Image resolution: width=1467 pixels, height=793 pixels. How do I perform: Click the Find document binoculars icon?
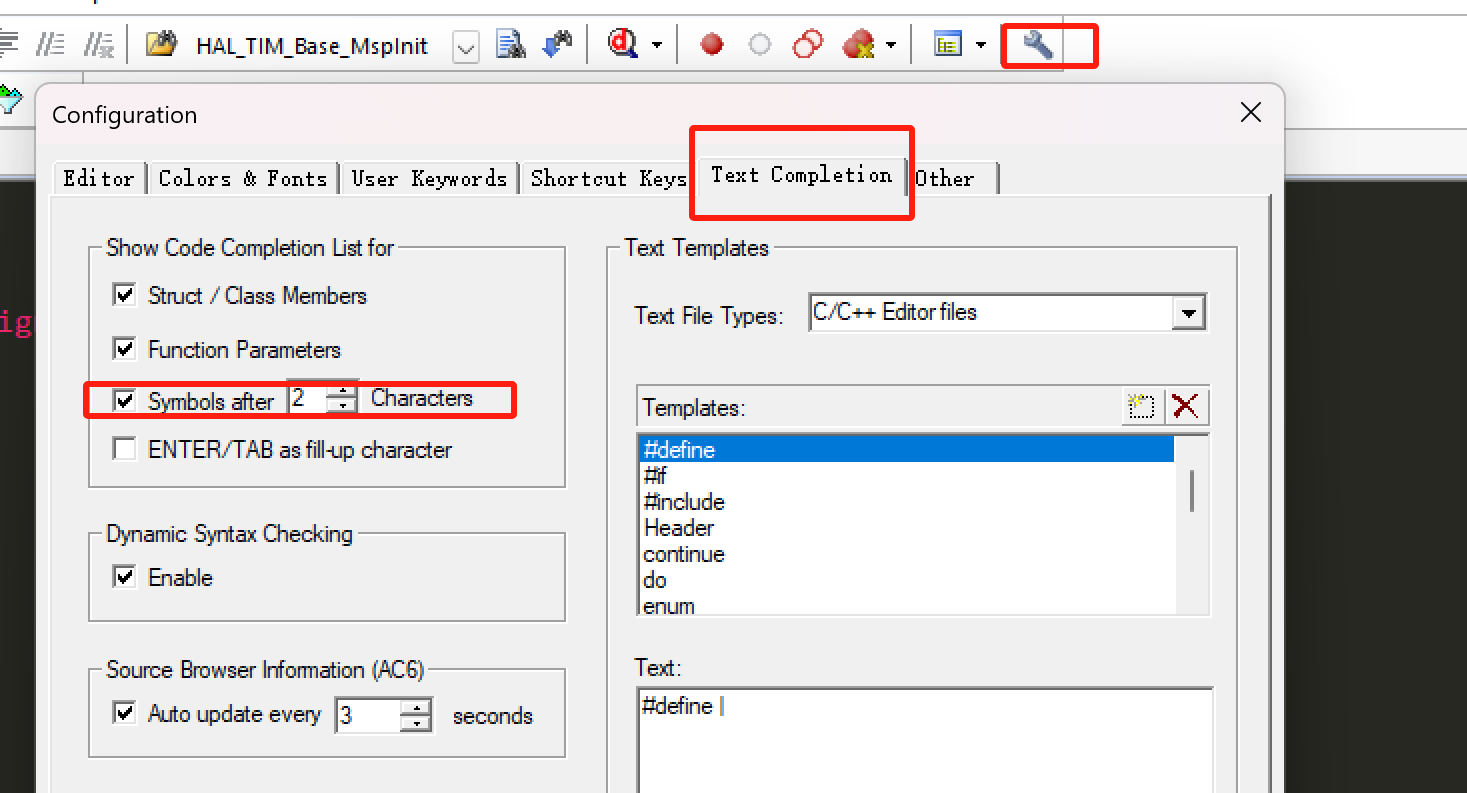click(511, 44)
